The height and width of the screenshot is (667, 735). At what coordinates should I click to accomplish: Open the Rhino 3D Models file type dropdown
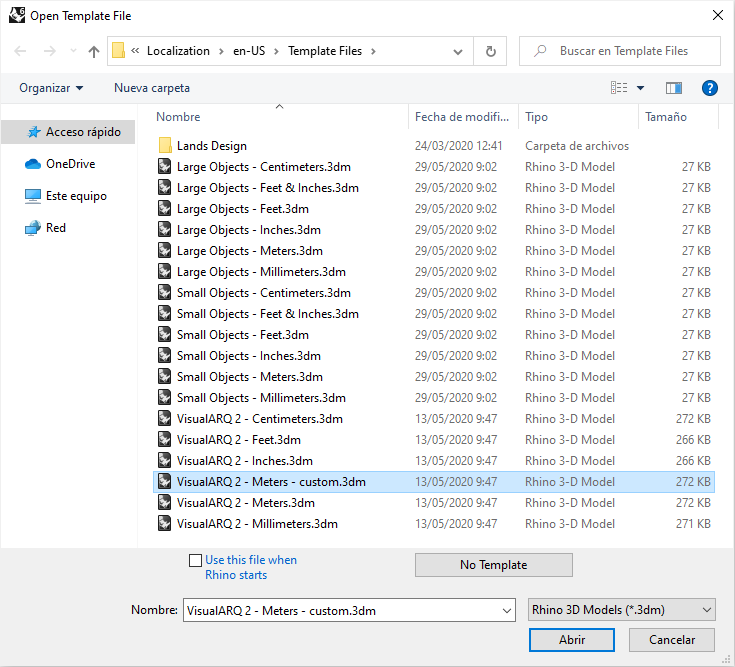[622, 610]
